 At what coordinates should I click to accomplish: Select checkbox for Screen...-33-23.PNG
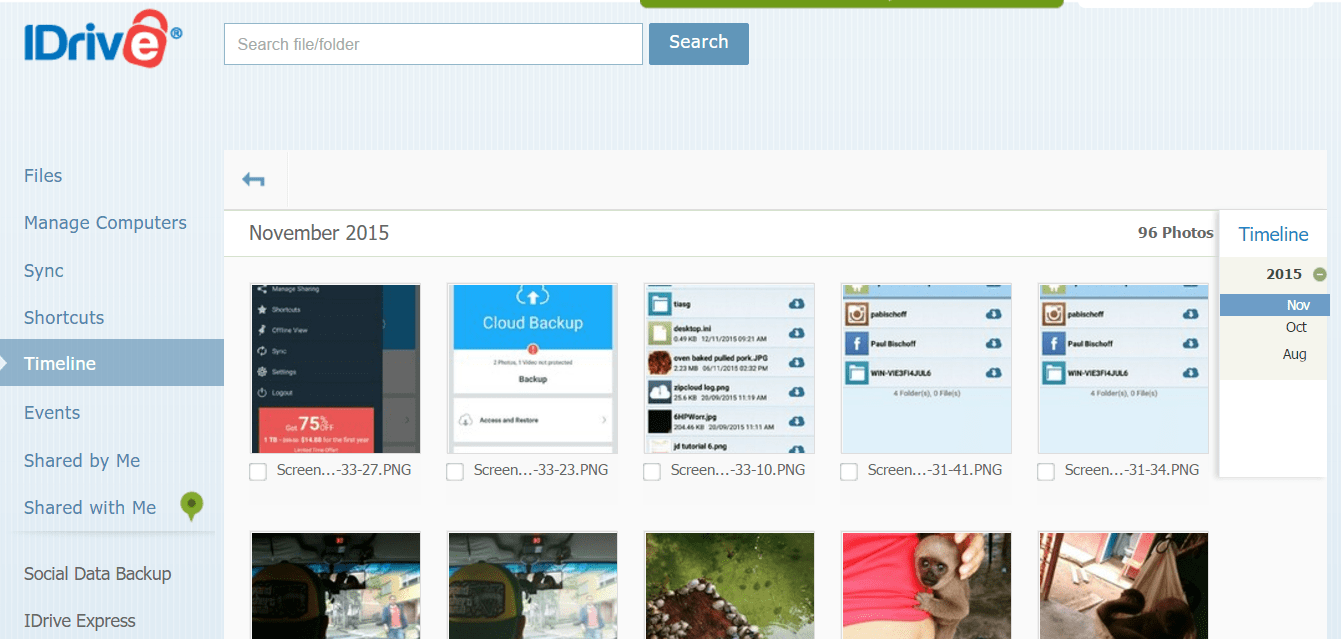pos(455,472)
